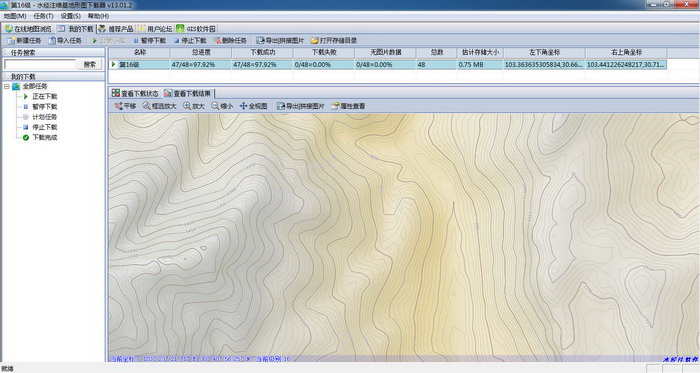Click the 左下角坐标 column header
700x373 pixels.
544,53
